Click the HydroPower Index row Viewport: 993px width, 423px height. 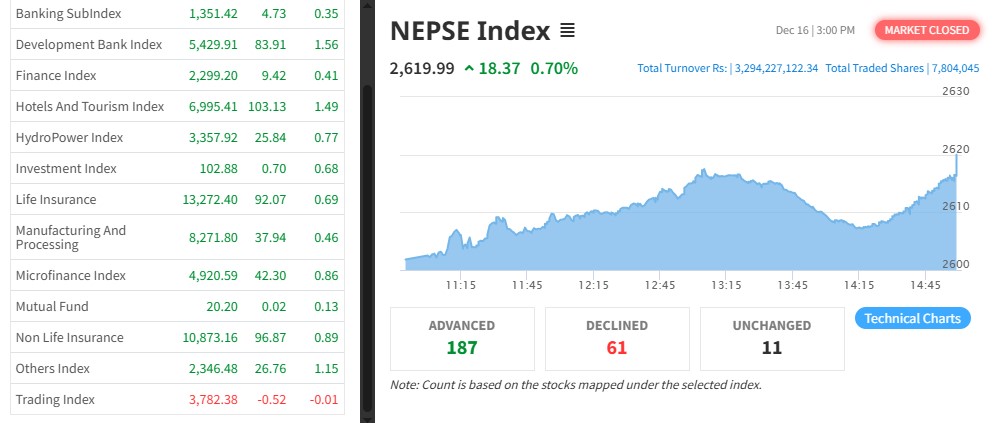(69, 138)
